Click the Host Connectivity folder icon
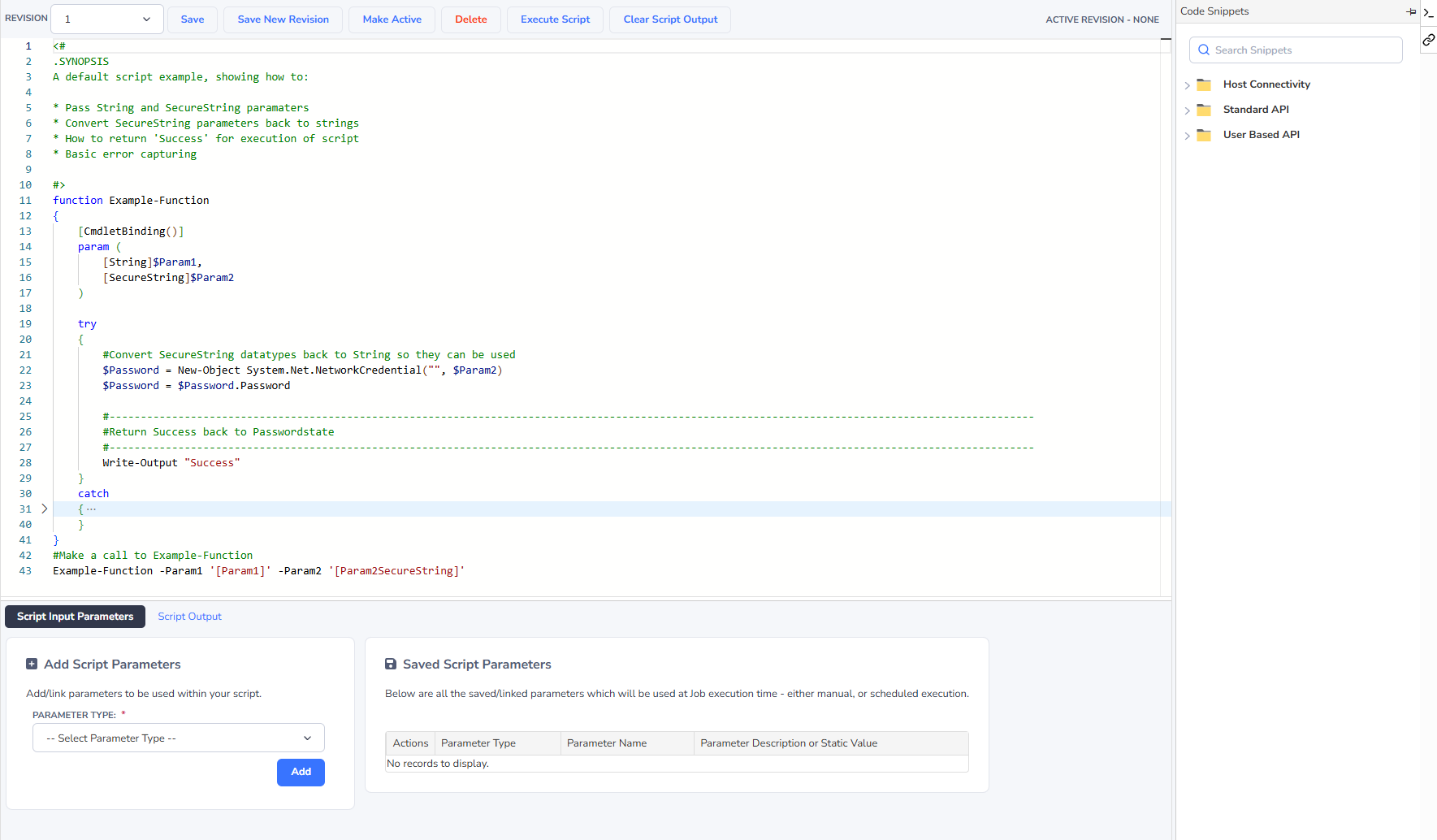Viewport: 1437px width, 840px height. pos(1204,84)
